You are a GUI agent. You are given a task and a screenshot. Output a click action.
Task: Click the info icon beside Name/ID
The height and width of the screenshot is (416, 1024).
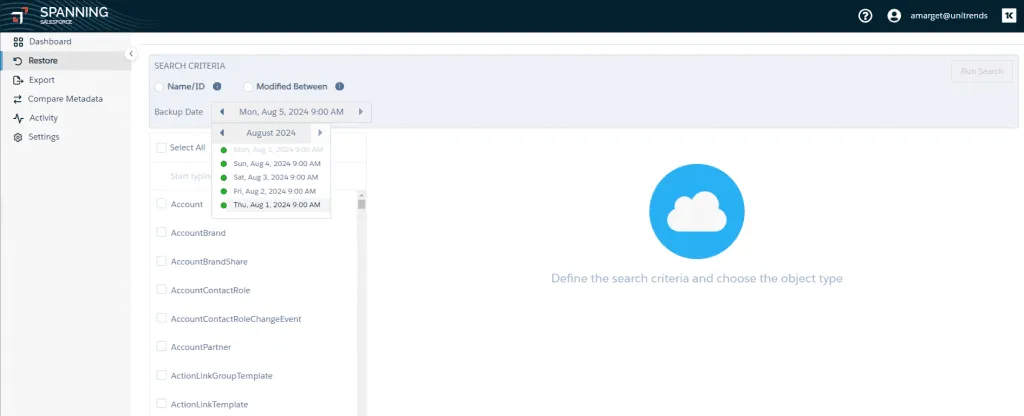(217, 87)
